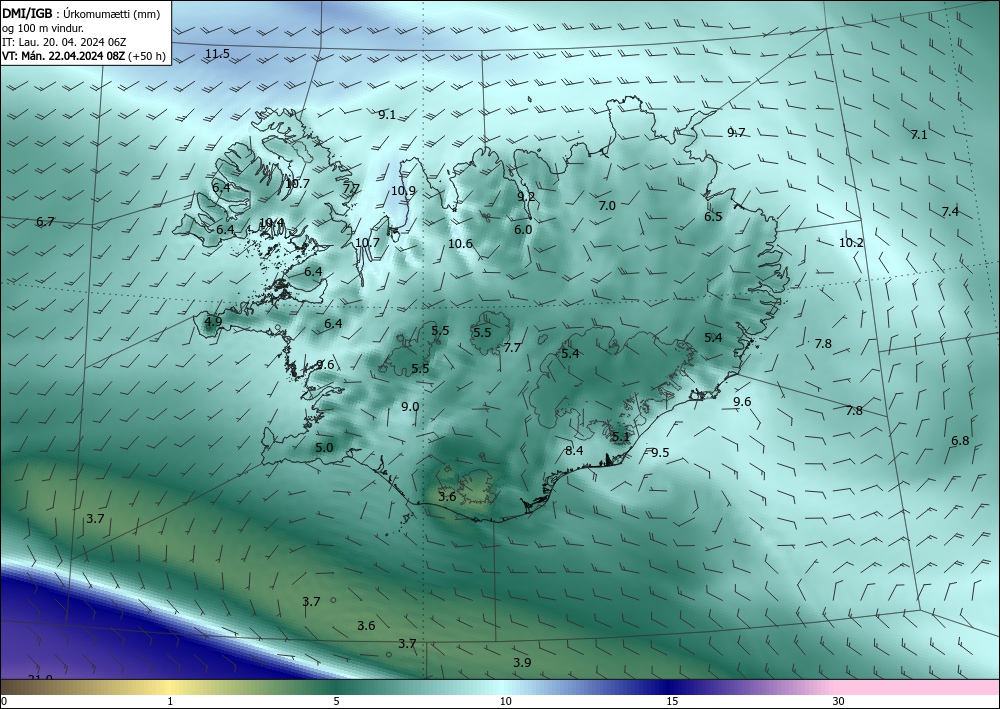
Task: Select the 'og 100 m vindur.' subtitle line
Action: tap(43, 28)
